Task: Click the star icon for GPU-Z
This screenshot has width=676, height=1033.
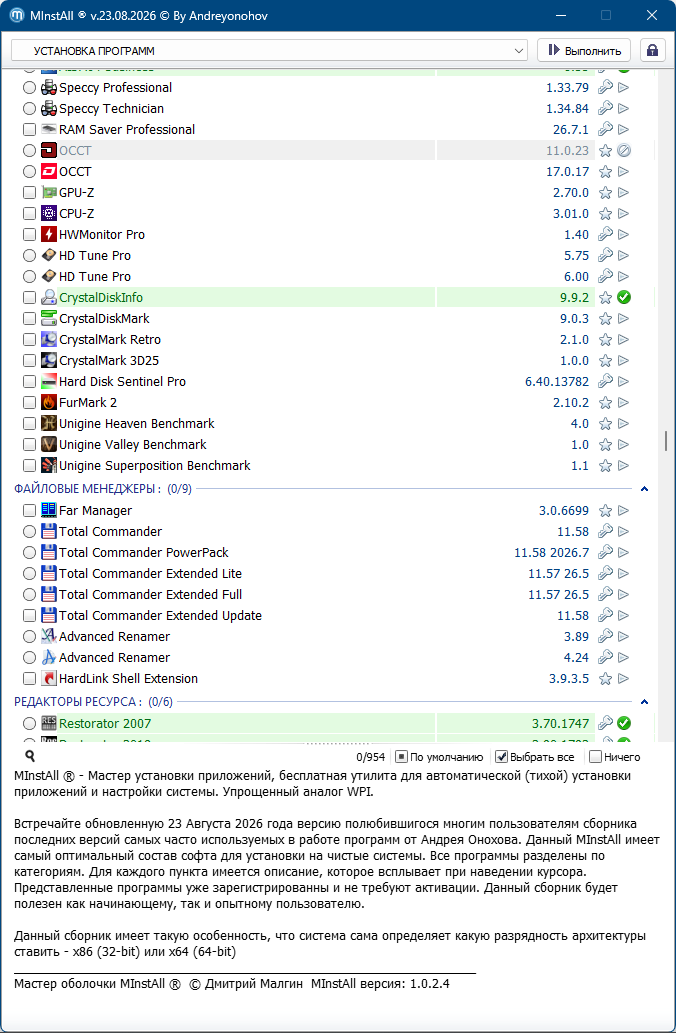Action: (x=605, y=192)
